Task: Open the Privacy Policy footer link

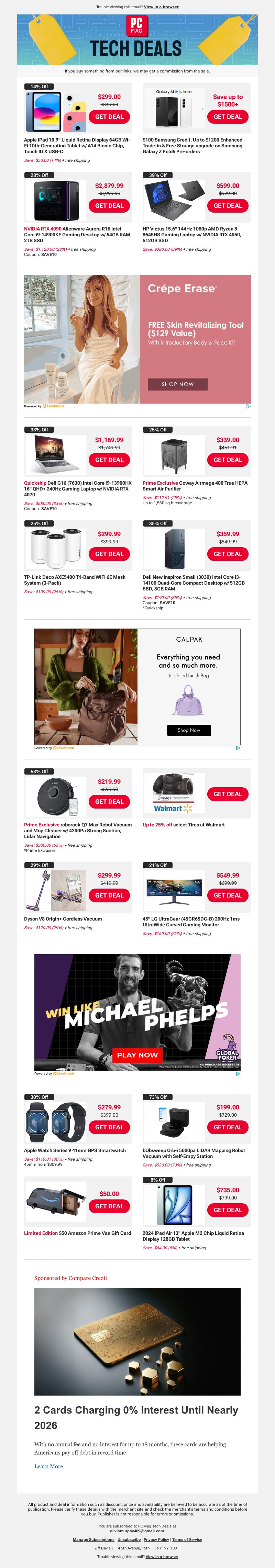Action: pos(156,1539)
